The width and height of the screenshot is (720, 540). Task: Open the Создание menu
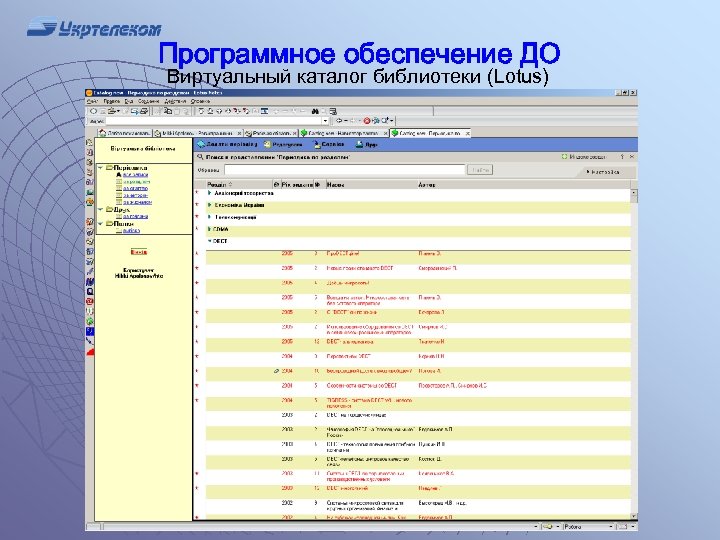[149, 101]
